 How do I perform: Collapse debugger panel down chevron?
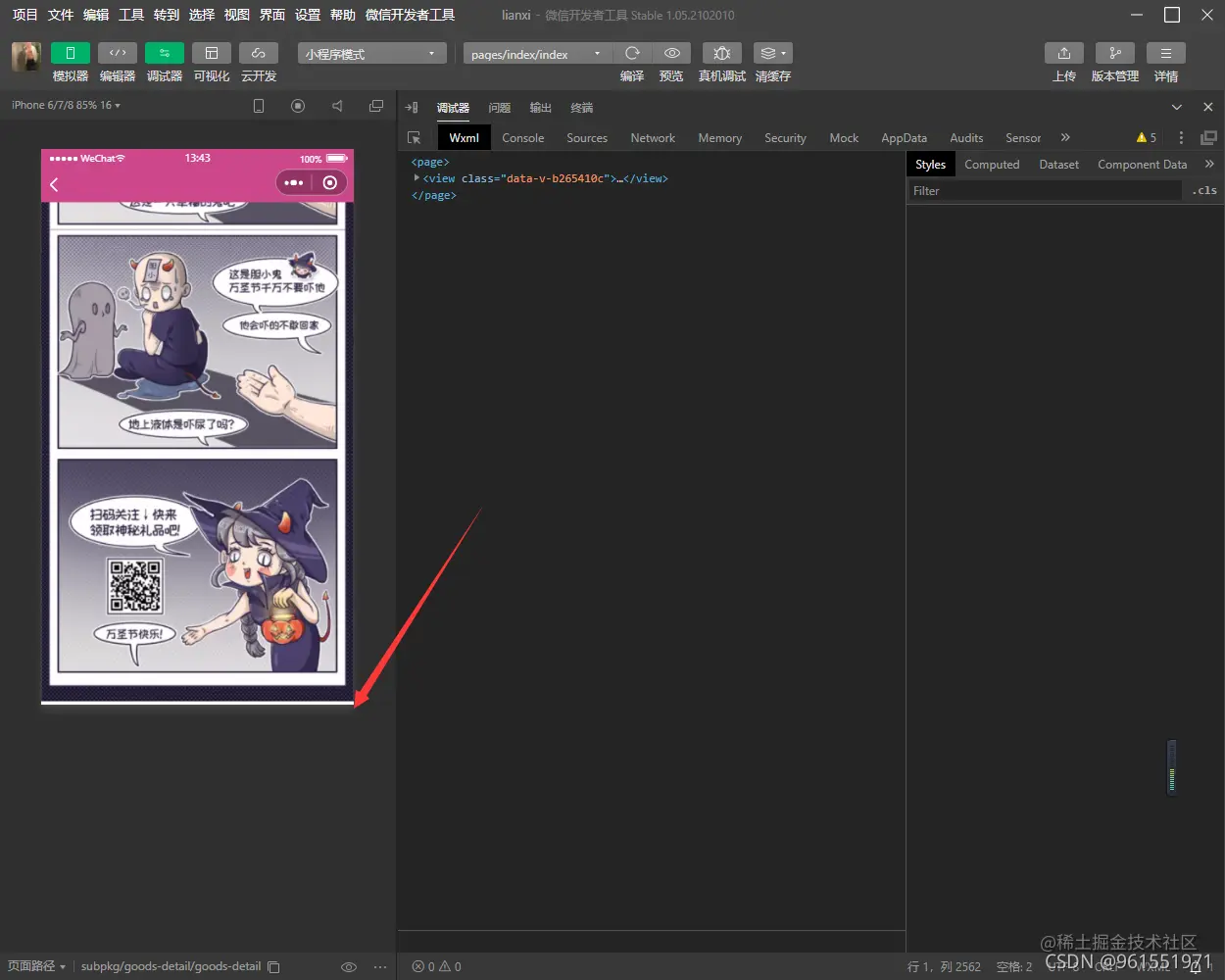1177,107
